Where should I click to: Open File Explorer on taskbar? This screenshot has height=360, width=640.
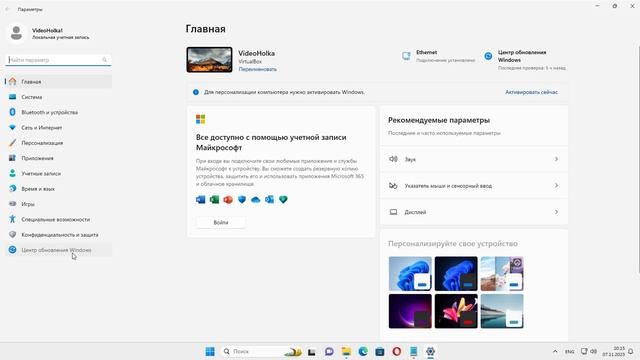tap(346, 351)
